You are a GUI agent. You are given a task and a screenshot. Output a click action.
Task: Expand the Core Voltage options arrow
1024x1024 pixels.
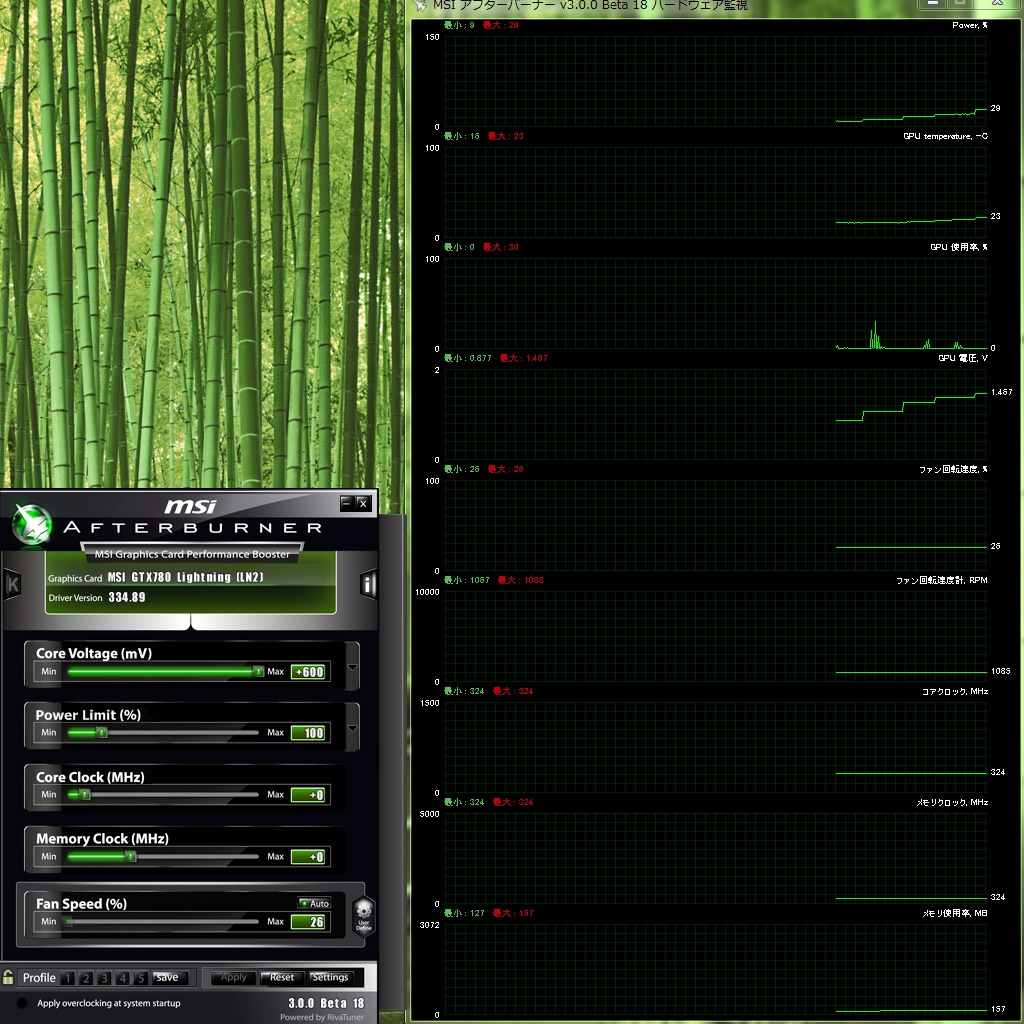tap(352, 667)
